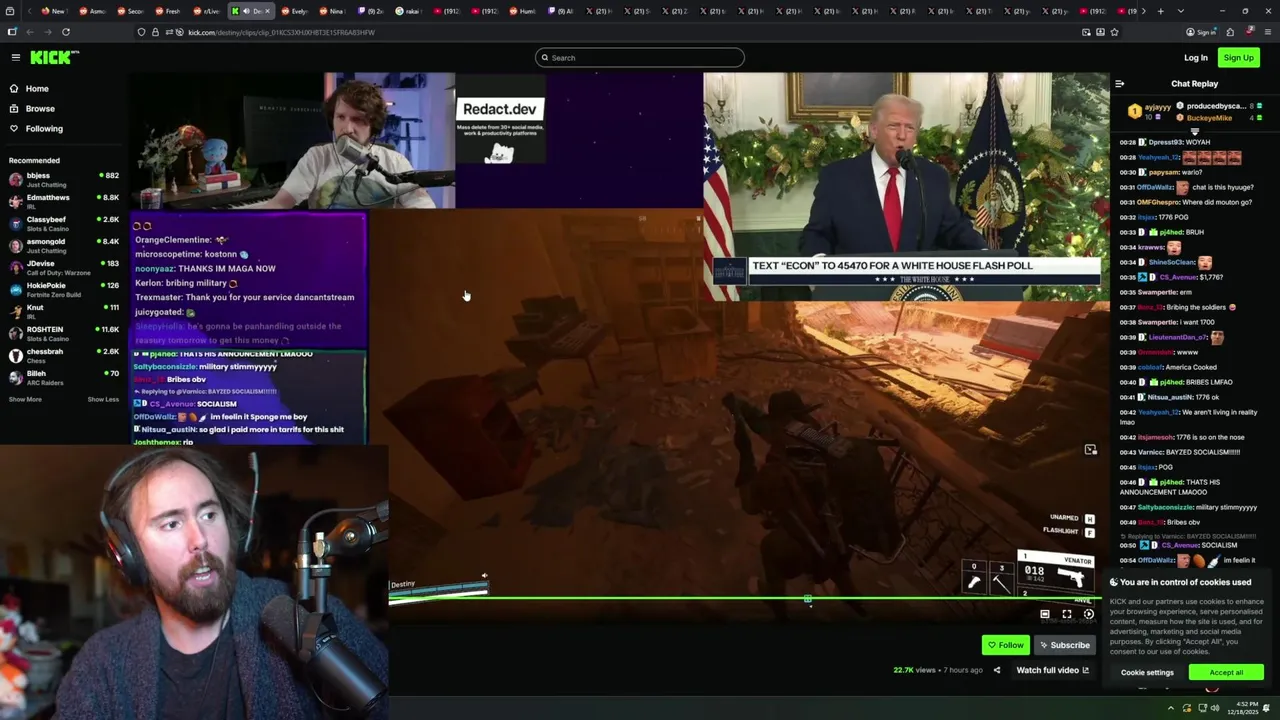
Task: Bookmark the page with the star icon
Action: click(1114, 32)
